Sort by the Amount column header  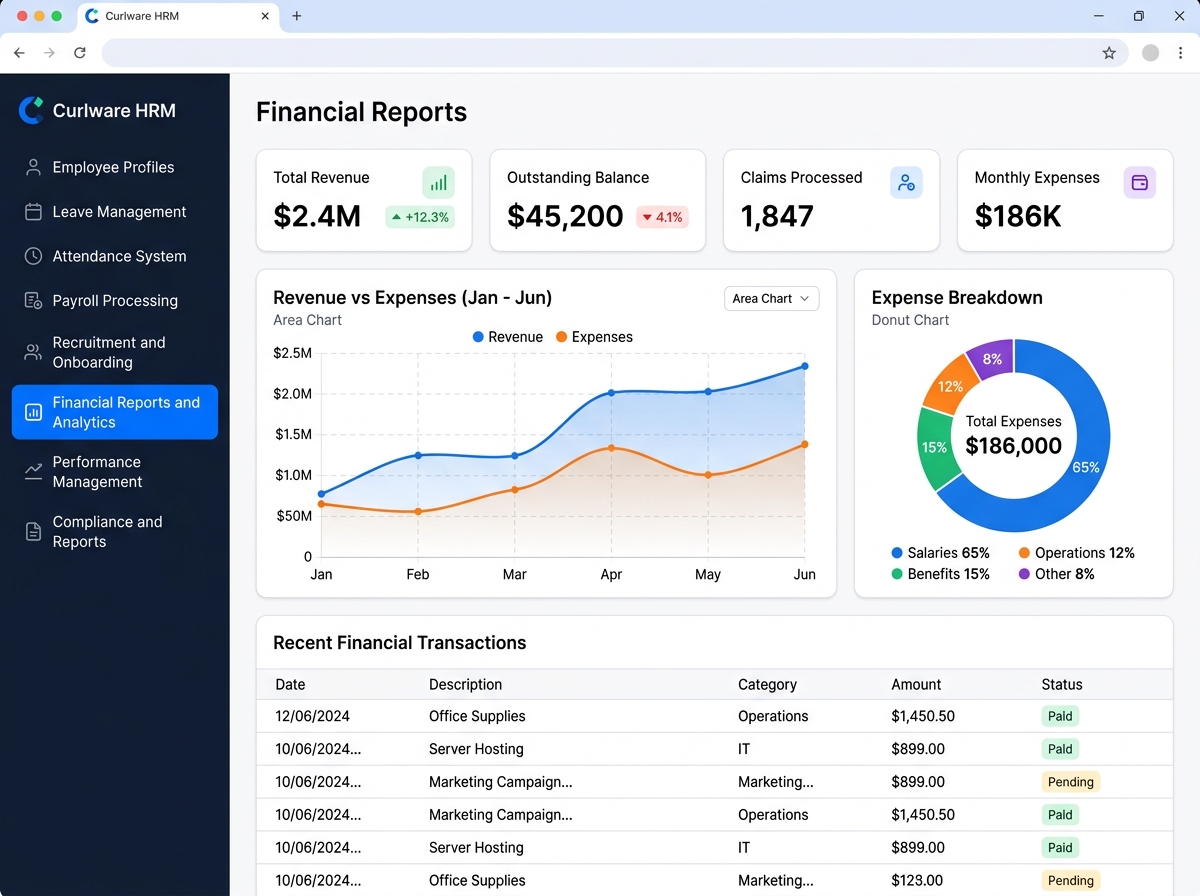point(916,685)
